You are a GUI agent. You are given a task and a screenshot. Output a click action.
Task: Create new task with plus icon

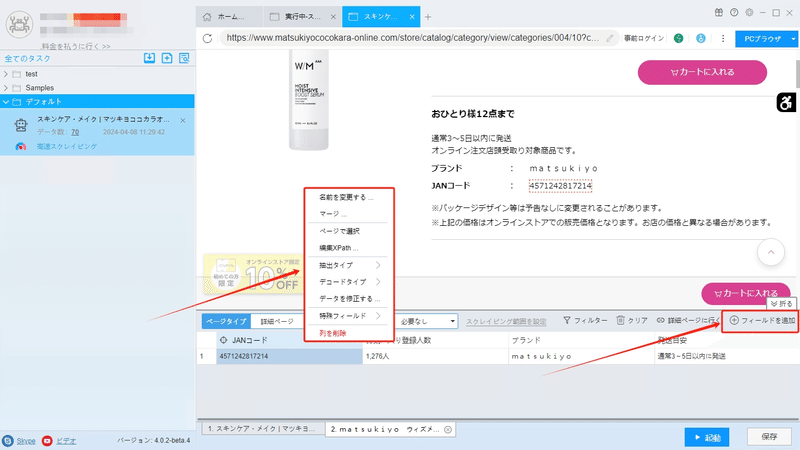[x=167, y=58]
